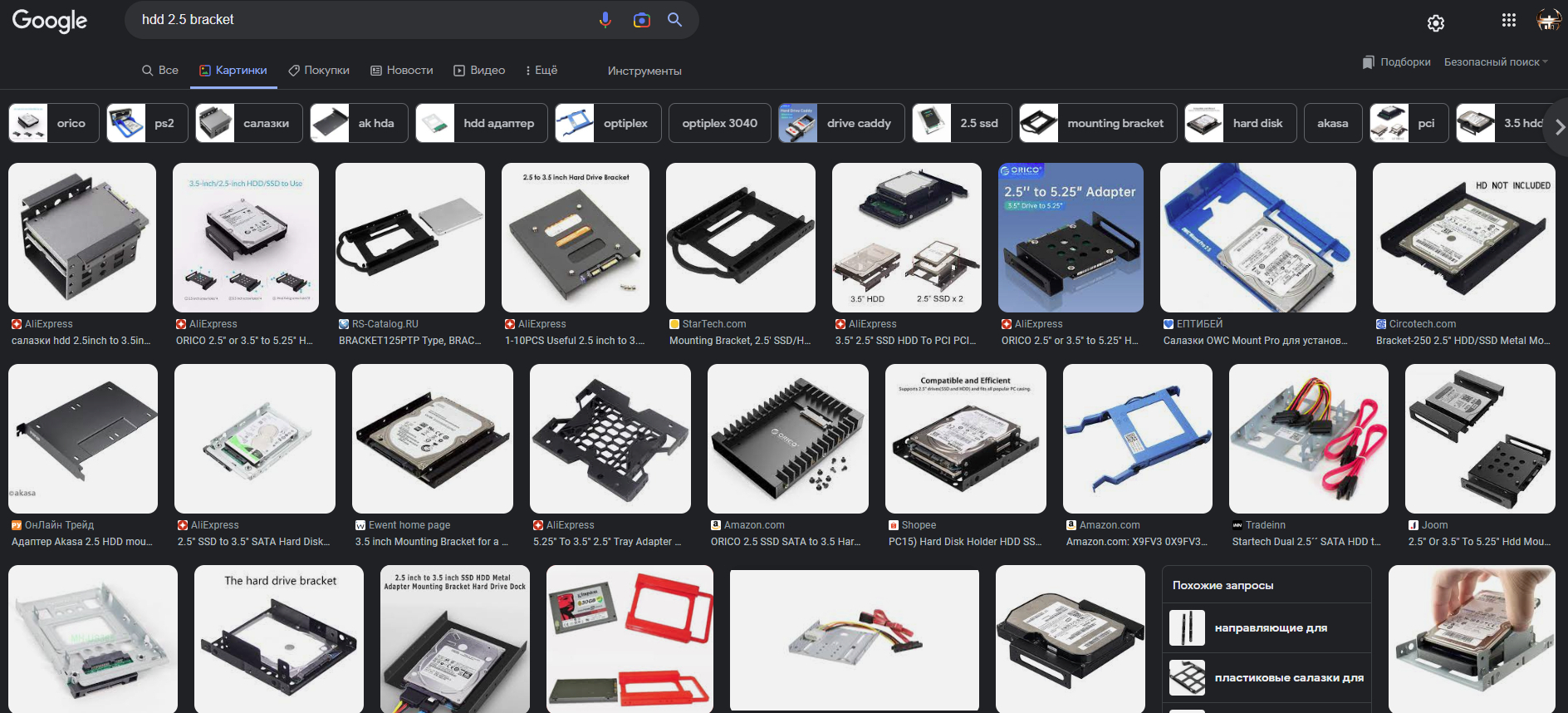Click the Подборки bookmark icon

click(1369, 62)
